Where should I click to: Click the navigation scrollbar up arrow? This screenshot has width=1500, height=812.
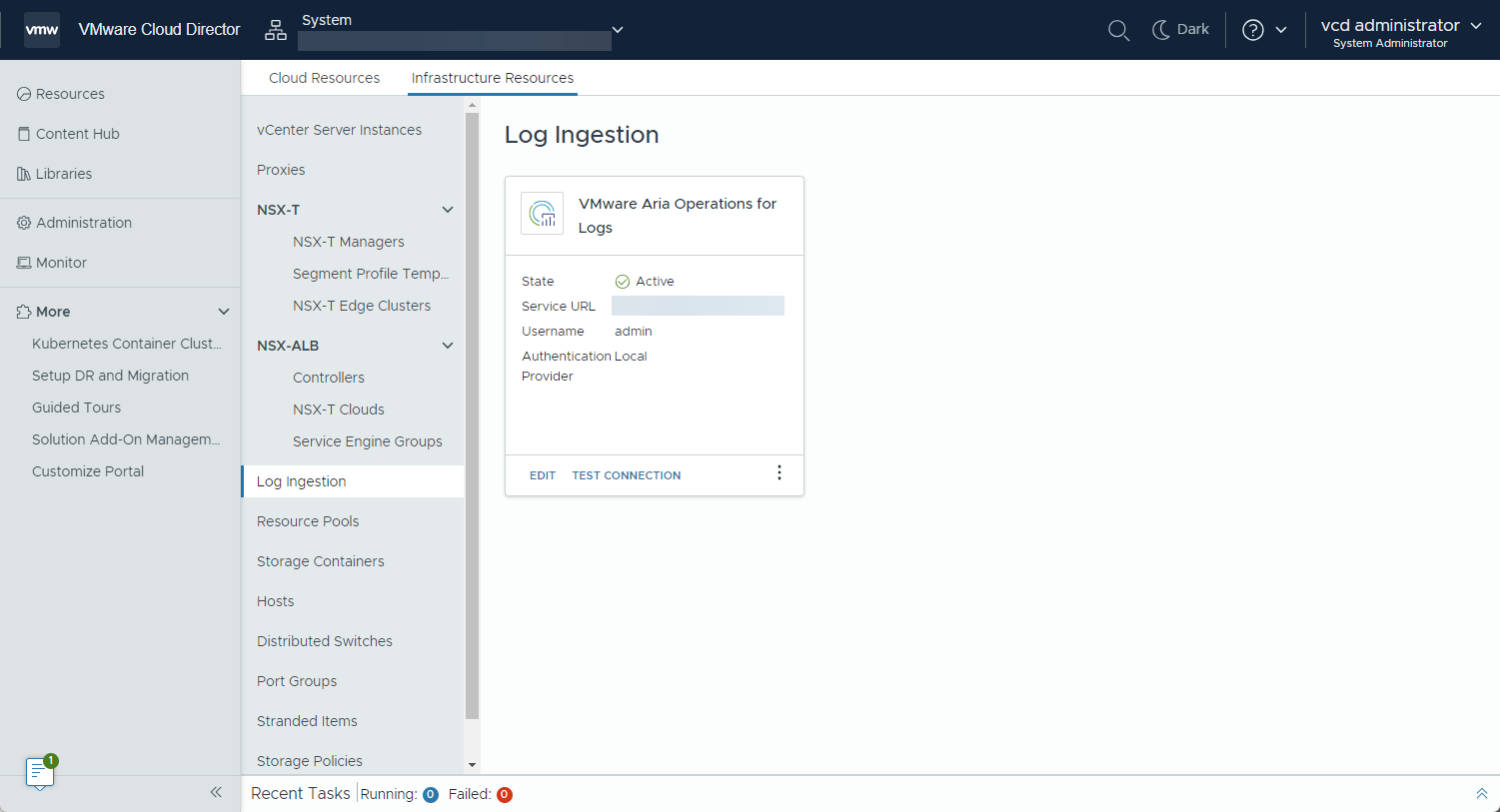[472, 104]
